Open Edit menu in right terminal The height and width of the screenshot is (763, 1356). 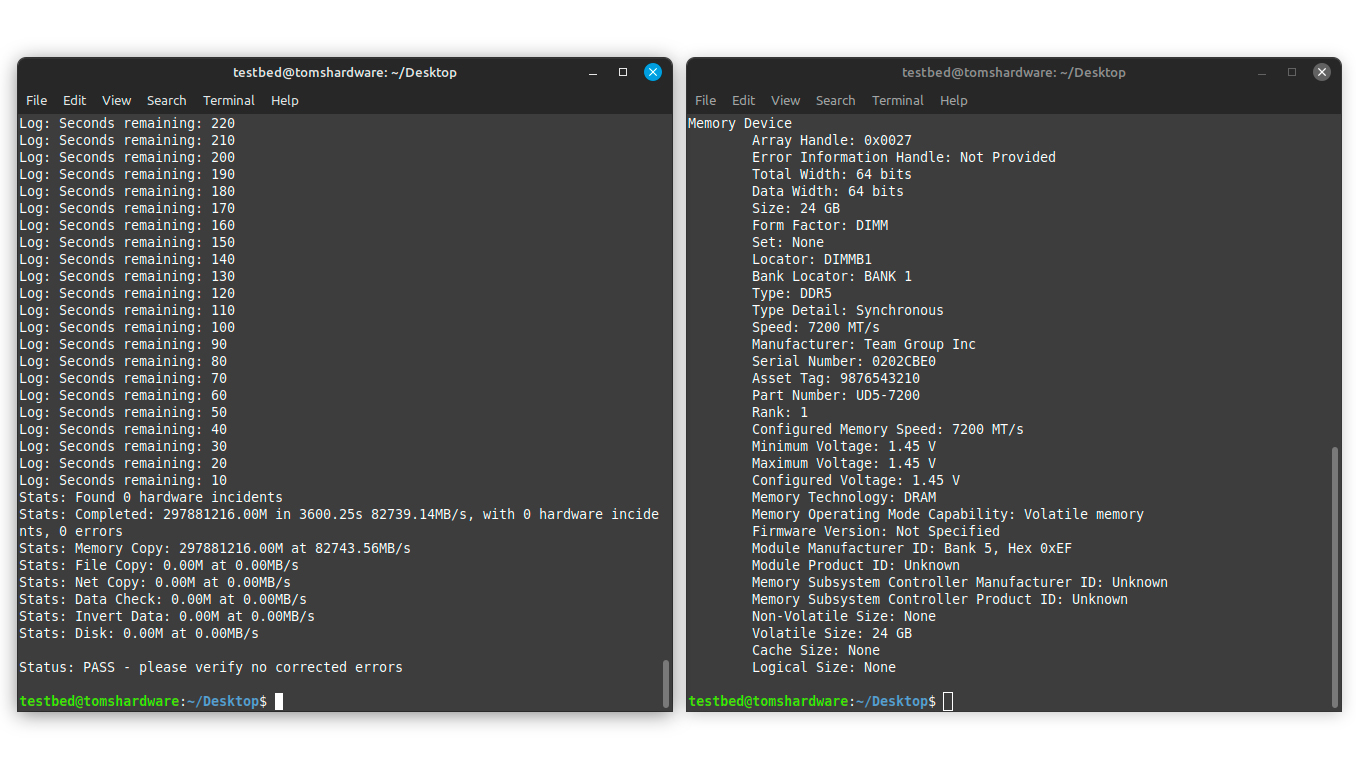tap(744, 100)
